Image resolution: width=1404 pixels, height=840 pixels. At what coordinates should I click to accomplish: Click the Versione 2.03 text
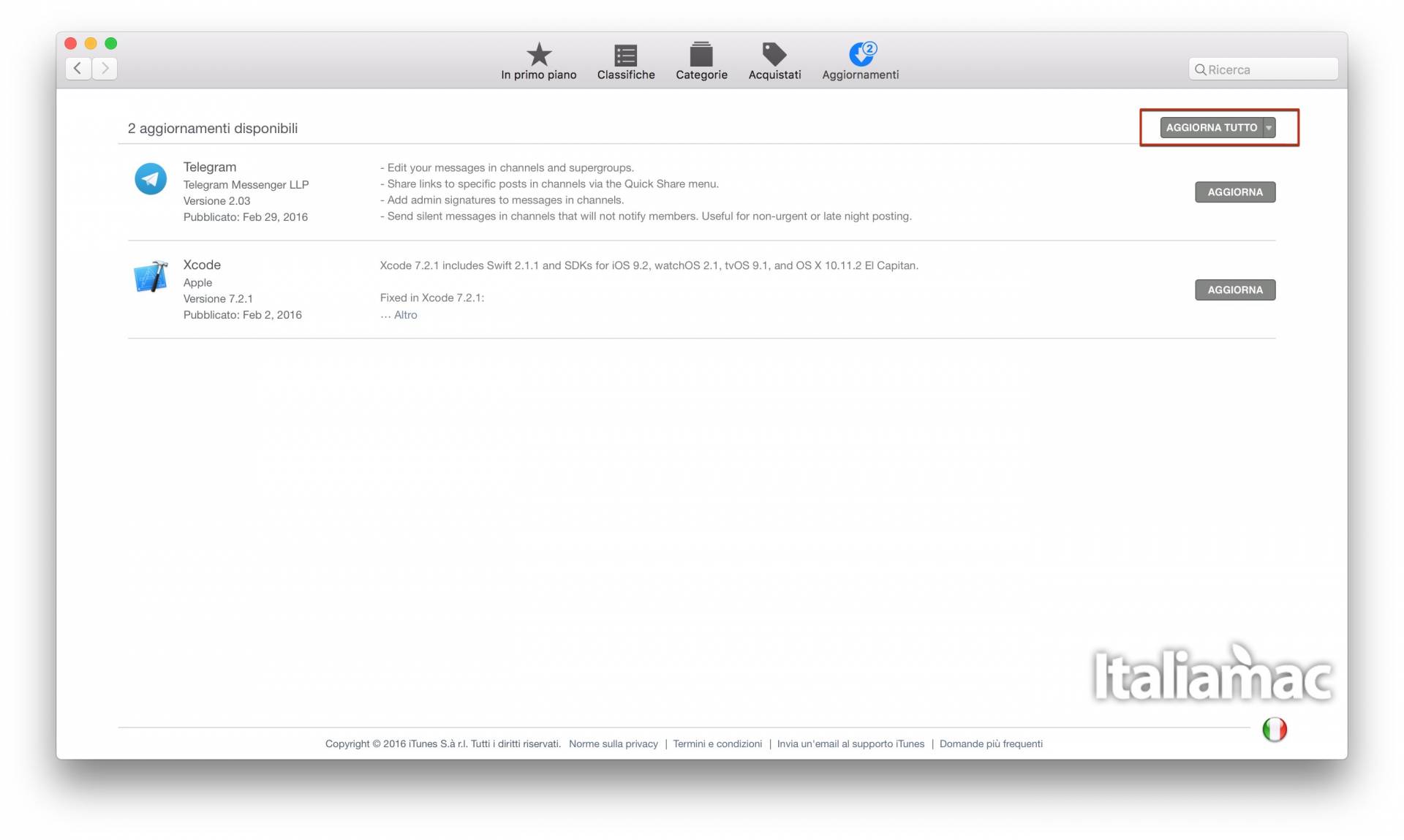click(x=216, y=201)
